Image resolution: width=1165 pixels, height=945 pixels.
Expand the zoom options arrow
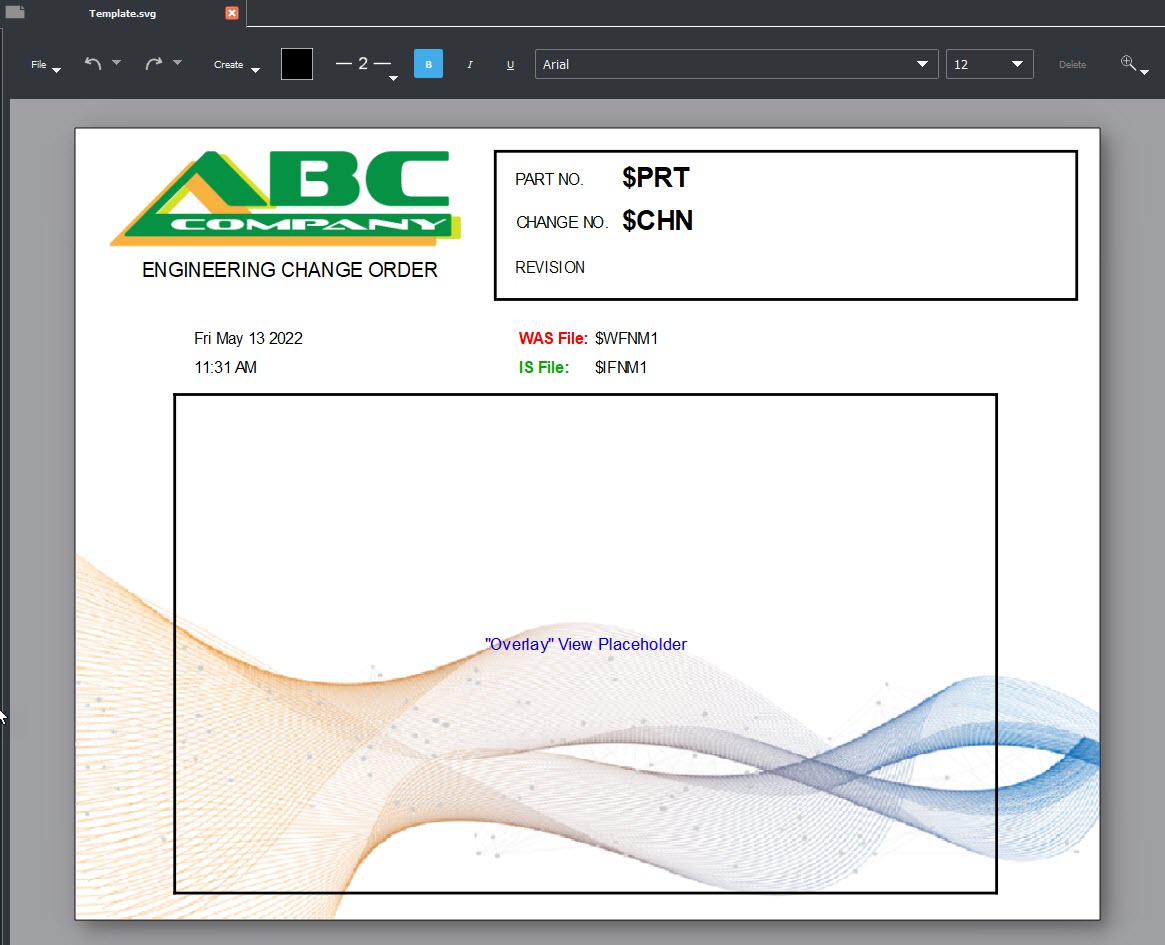[1143, 70]
